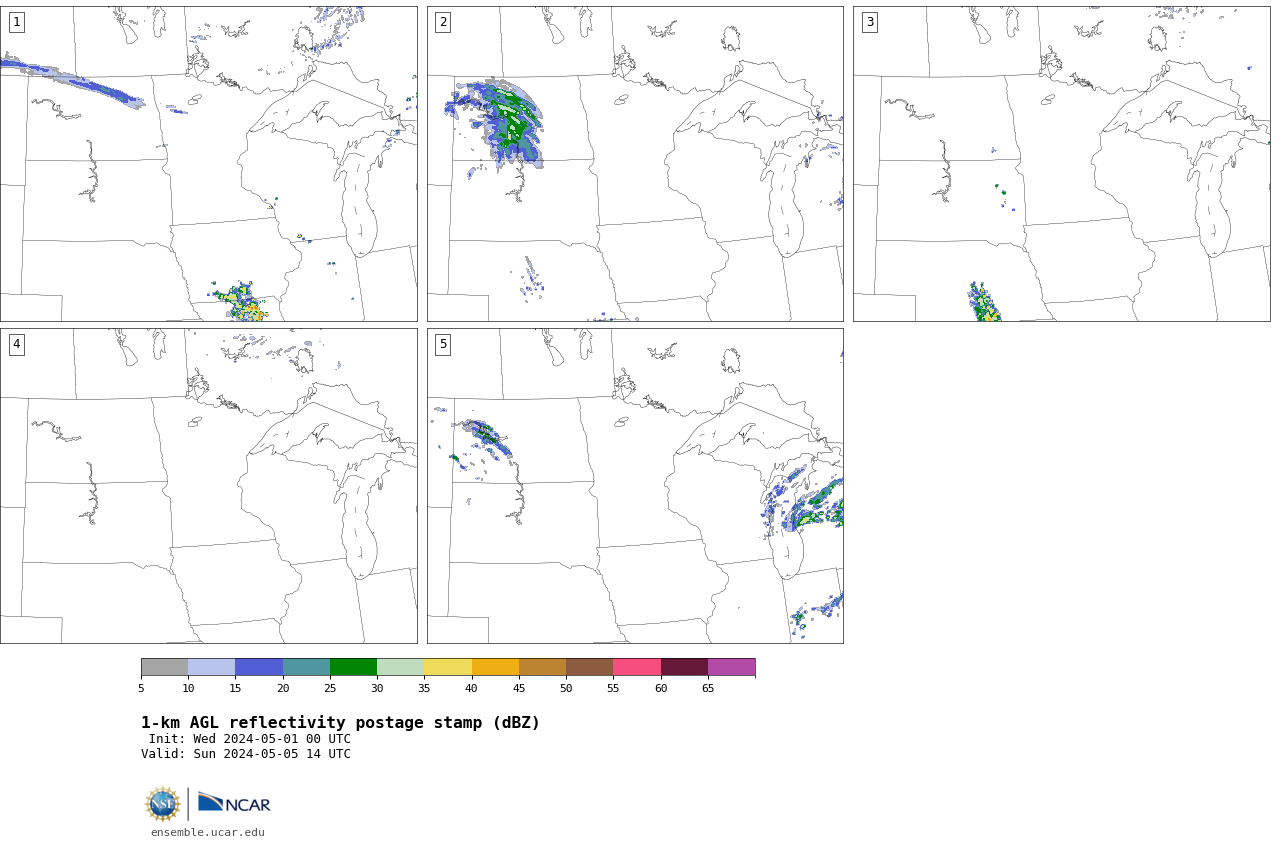This screenshot has height=844, width=1280.
Task: Click the gray 5-10 dBZ swatch
Action: click(x=165, y=667)
